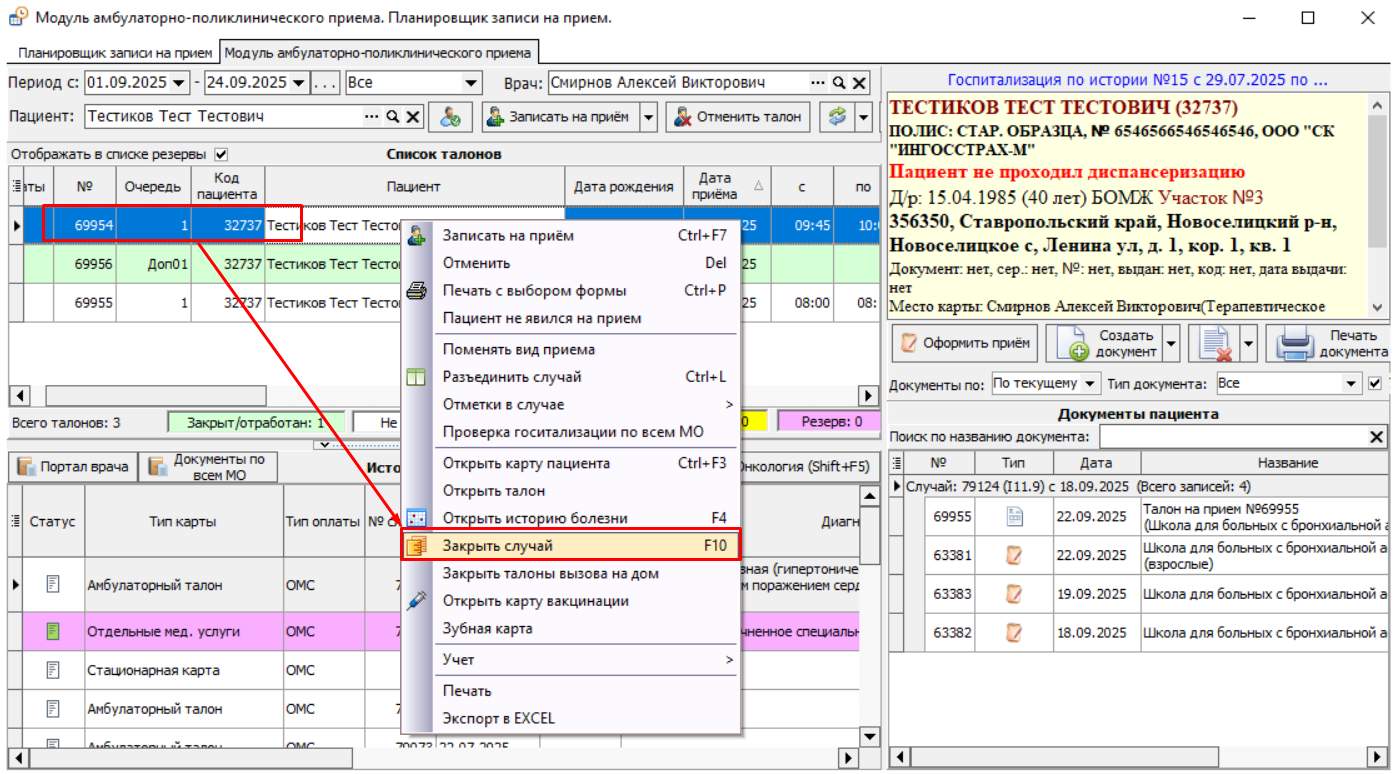Click the Создать документ button

coord(1104,344)
